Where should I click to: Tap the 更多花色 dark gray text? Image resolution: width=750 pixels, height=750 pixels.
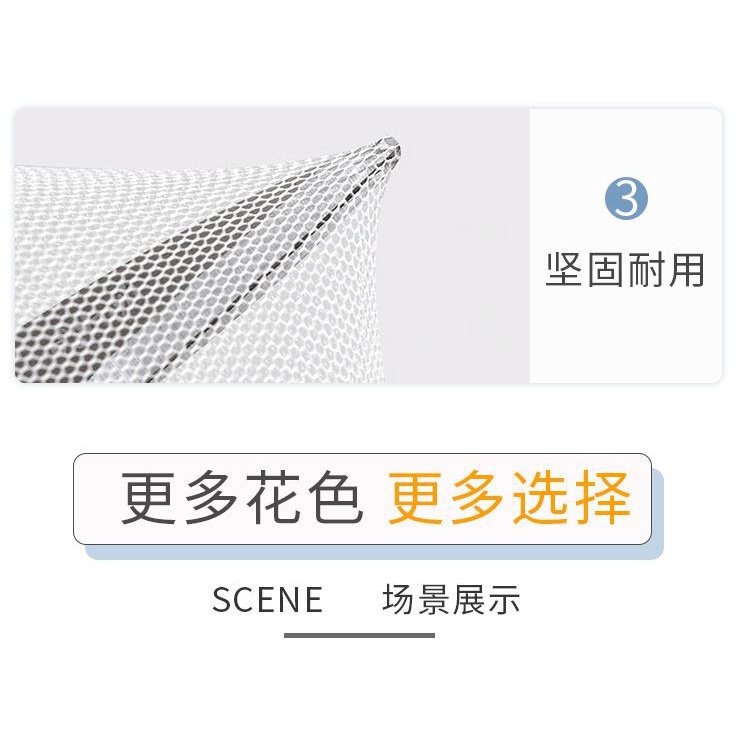(x=242, y=498)
